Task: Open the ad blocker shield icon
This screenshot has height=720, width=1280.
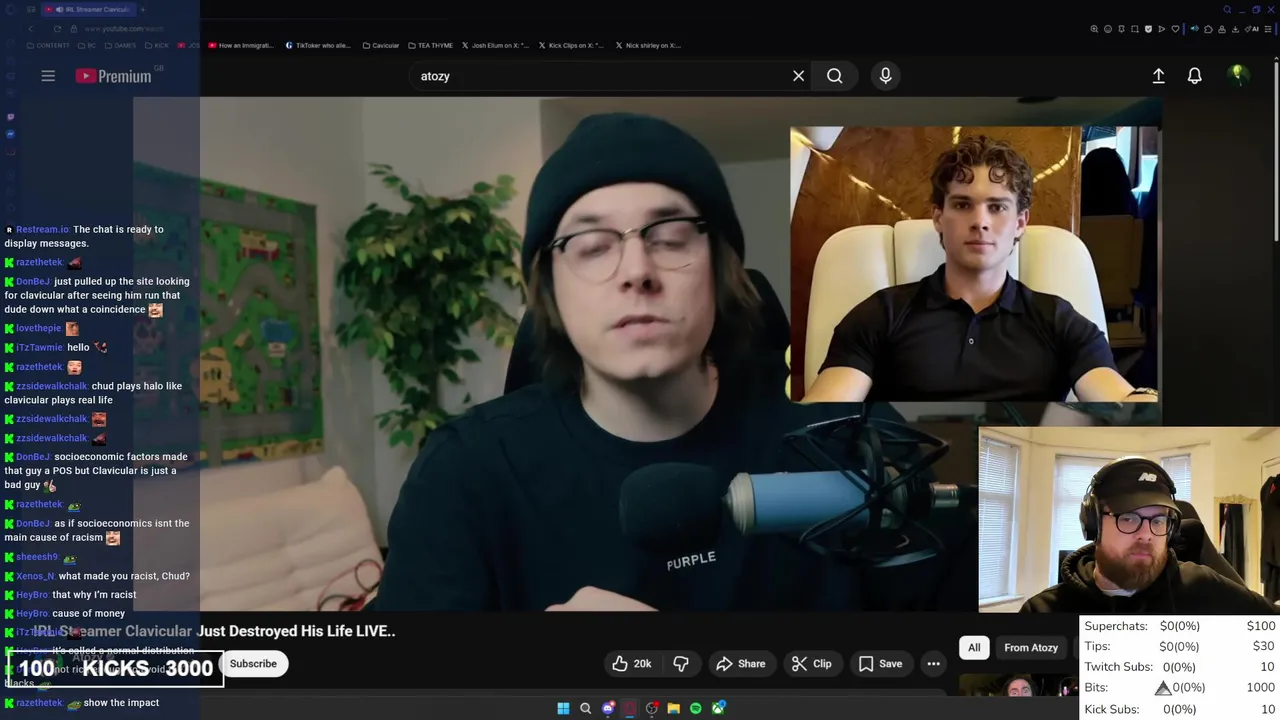Action: point(1148,29)
